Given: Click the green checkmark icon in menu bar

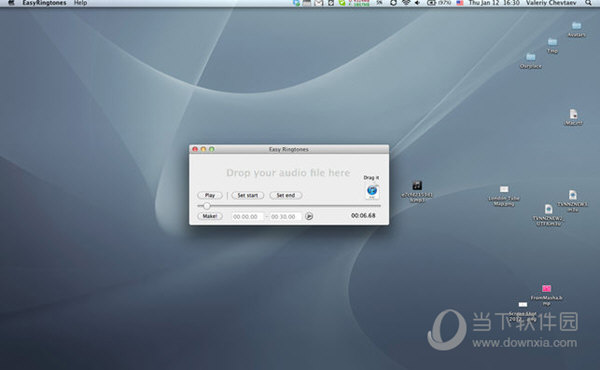Looking at the screenshot, I should 342,3.
